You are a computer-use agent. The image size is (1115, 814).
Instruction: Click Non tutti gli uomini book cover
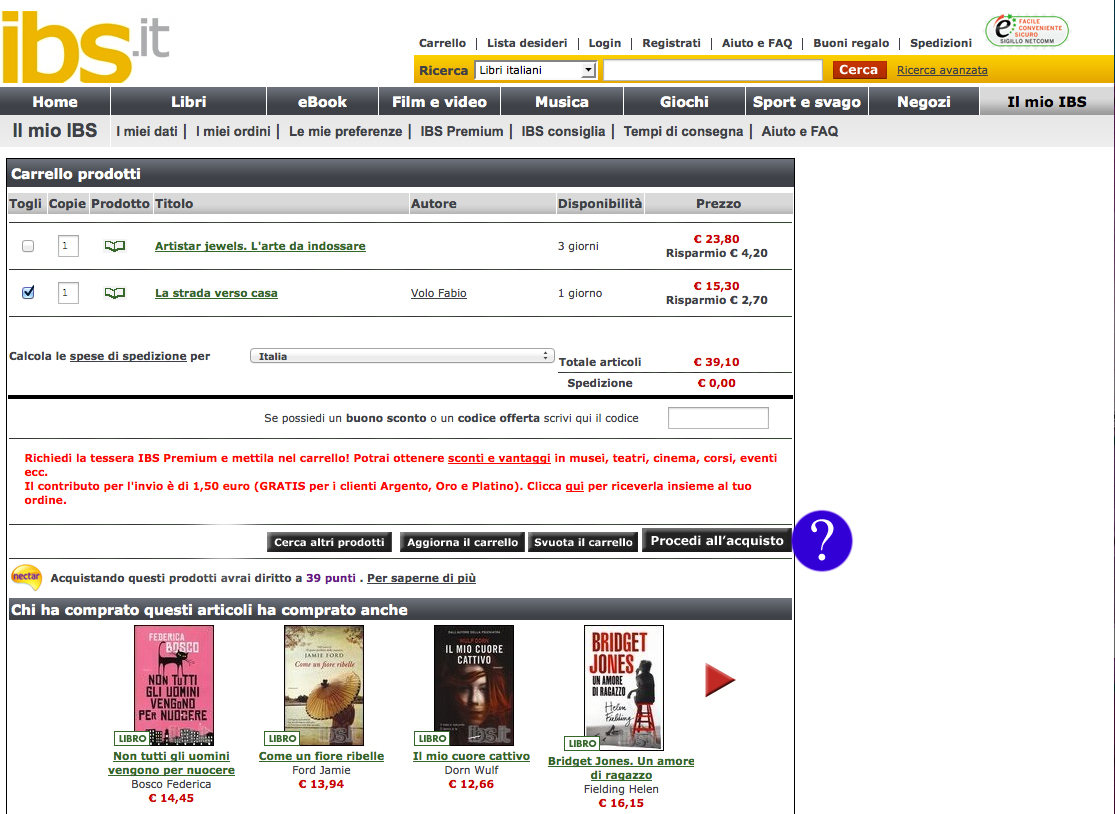coord(174,685)
